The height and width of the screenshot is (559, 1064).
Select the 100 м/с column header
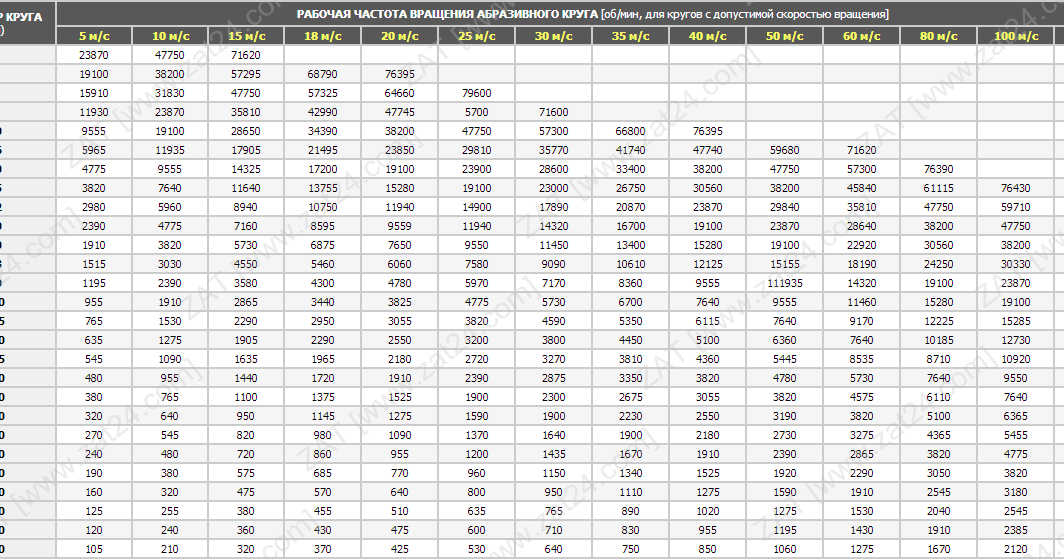pos(1016,36)
